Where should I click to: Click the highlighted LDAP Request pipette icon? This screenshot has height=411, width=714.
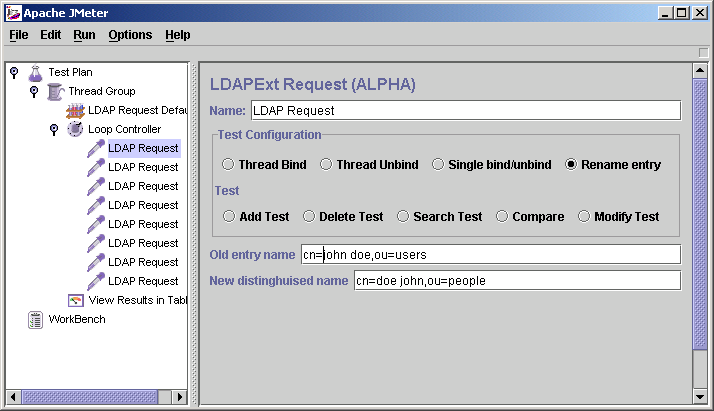[x=96, y=148]
